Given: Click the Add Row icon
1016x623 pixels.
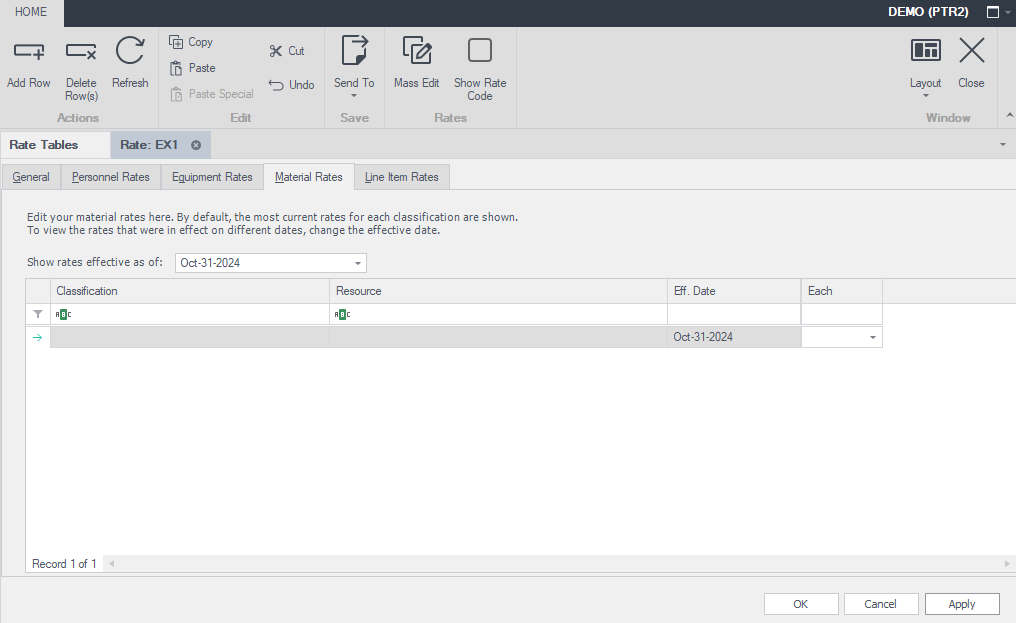Looking at the screenshot, I should (29, 52).
